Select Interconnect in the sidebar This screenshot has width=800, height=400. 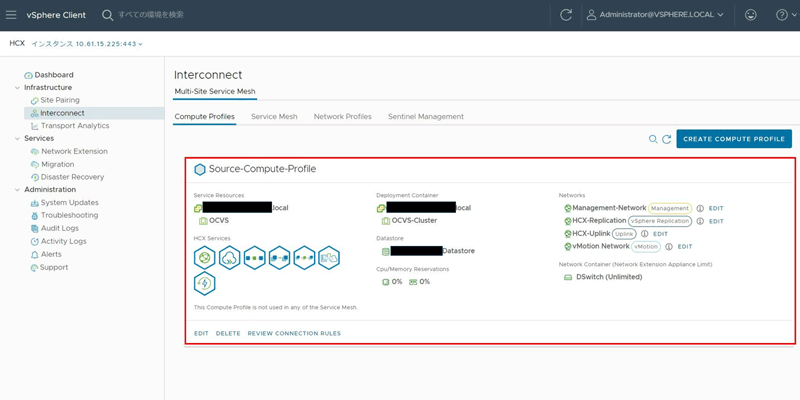click(x=94, y=113)
